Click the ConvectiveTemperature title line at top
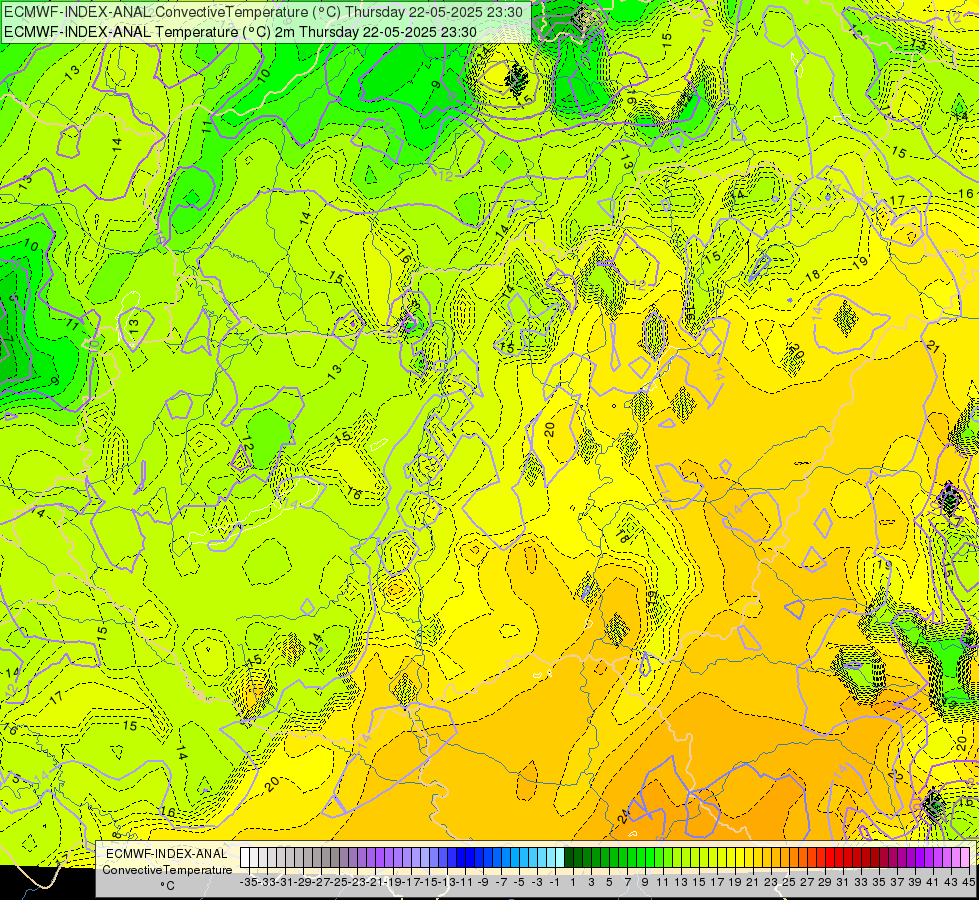The height and width of the screenshot is (900, 979). (x=263, y=12)
